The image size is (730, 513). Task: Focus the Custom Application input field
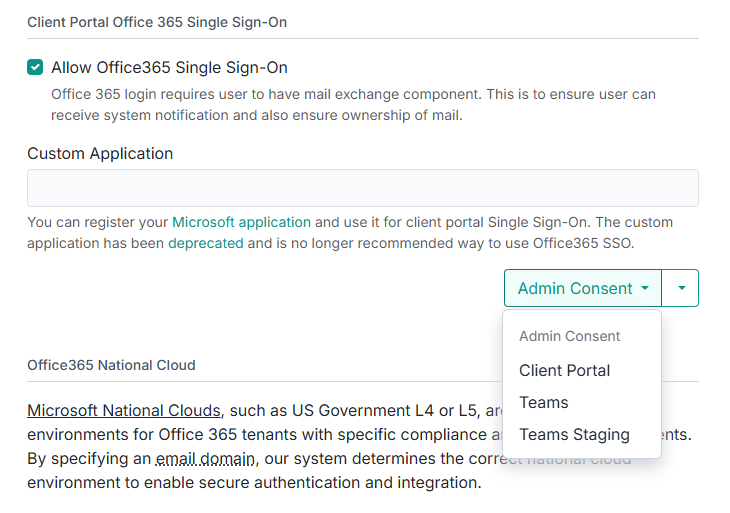tap(362, 188)
